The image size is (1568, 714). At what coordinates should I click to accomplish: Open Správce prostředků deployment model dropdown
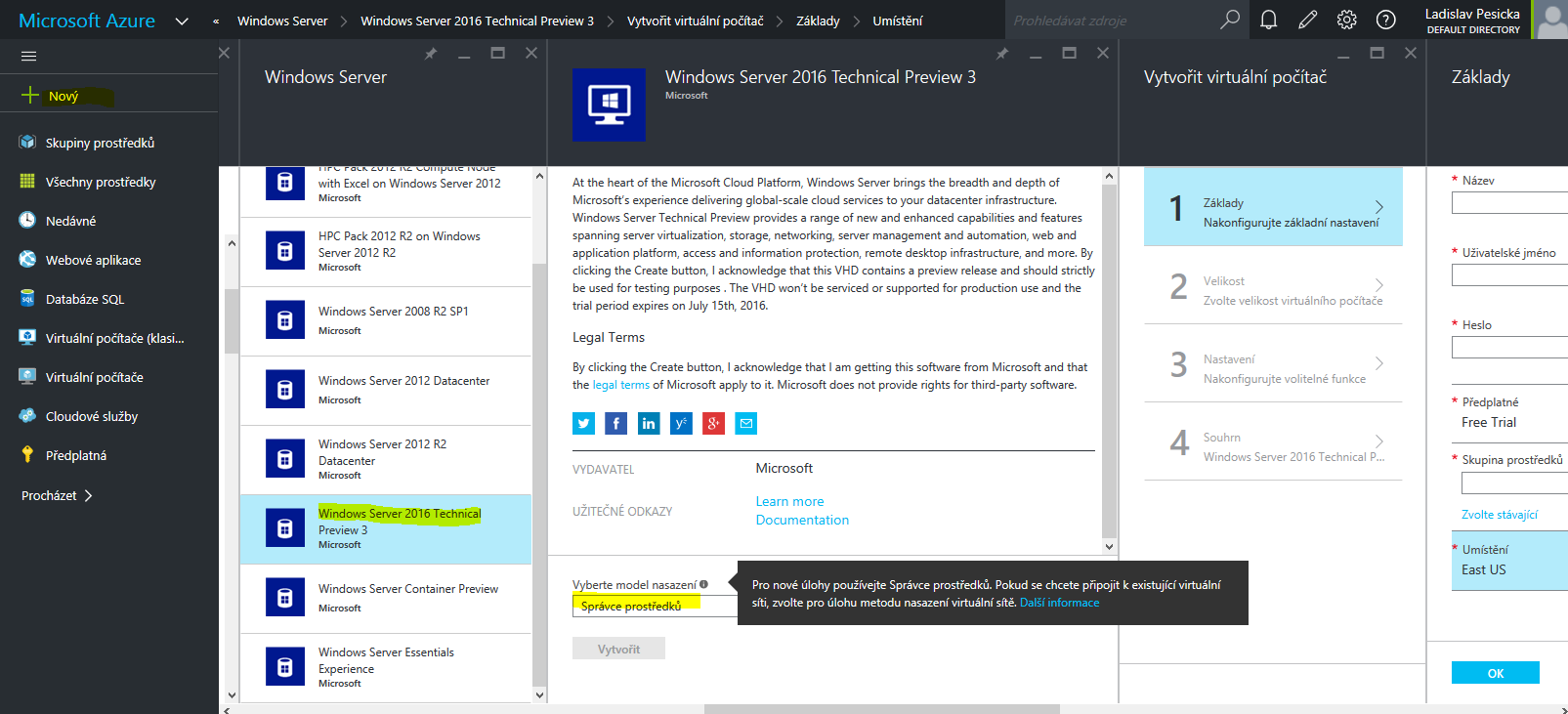[655, 607]
